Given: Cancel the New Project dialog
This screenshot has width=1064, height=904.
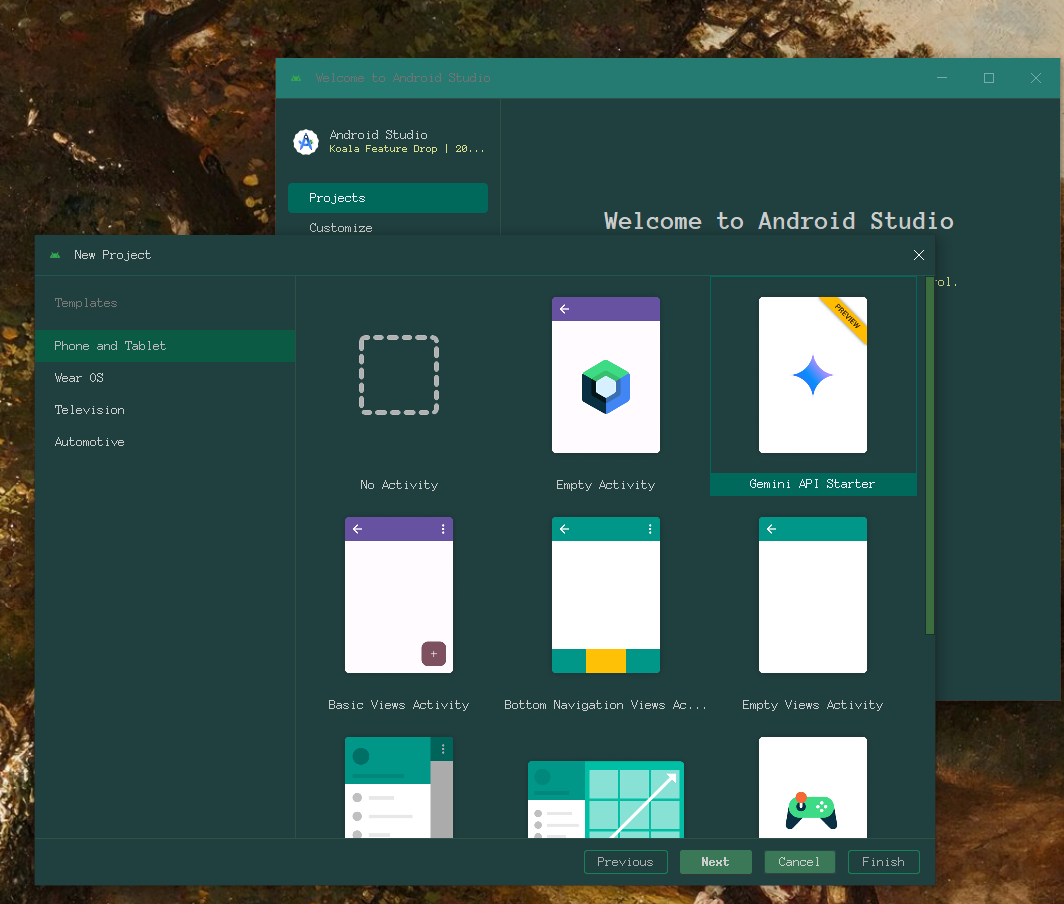Looking at the screenshot, I should [x=799, y=862].
